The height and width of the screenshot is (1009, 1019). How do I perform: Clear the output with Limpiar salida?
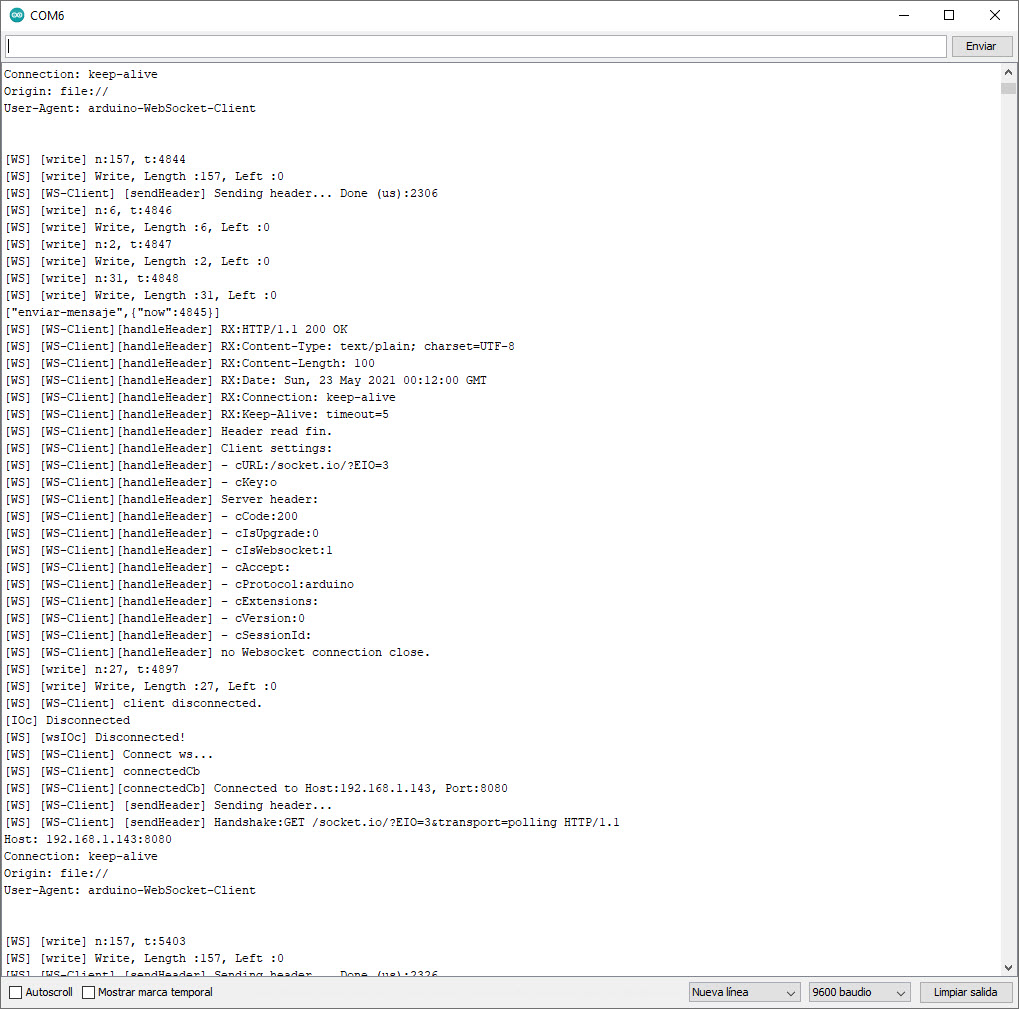click(966, 992)
